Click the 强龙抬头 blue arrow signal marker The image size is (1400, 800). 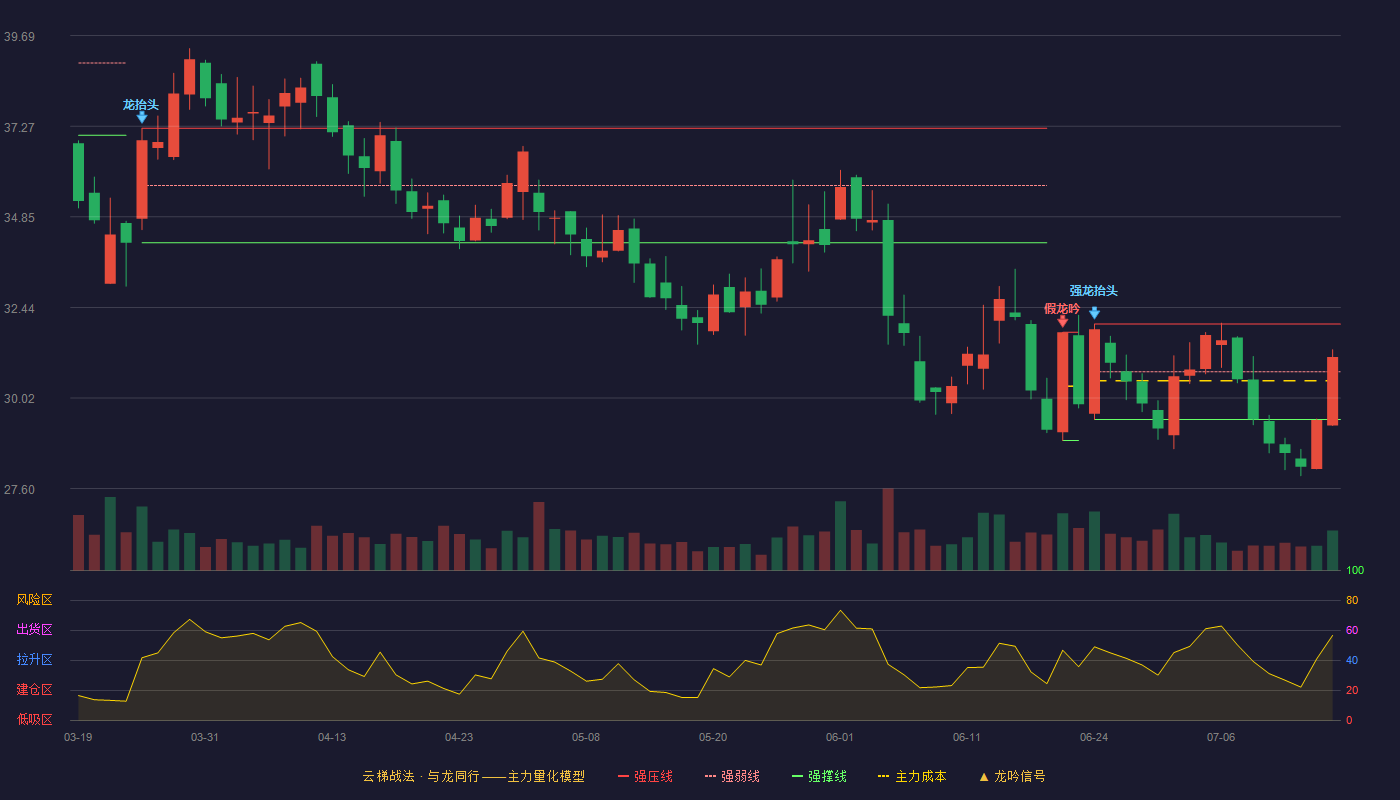coord(1094,313)
